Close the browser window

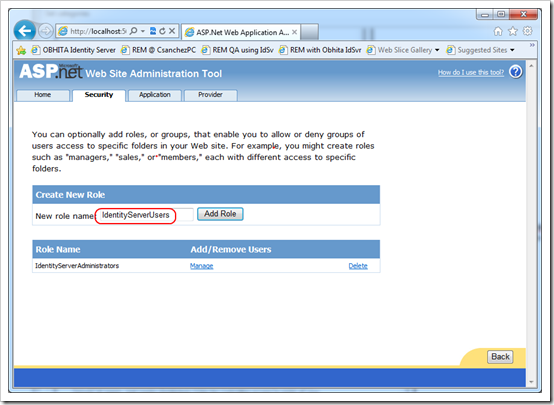pyautogui.click(x=523, y=14)
